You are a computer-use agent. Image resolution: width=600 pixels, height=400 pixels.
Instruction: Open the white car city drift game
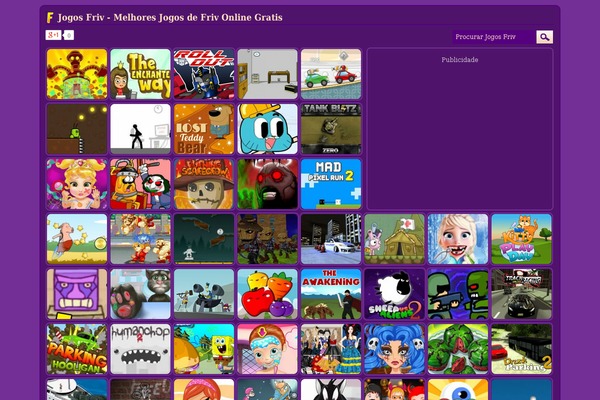pos(331,239)
